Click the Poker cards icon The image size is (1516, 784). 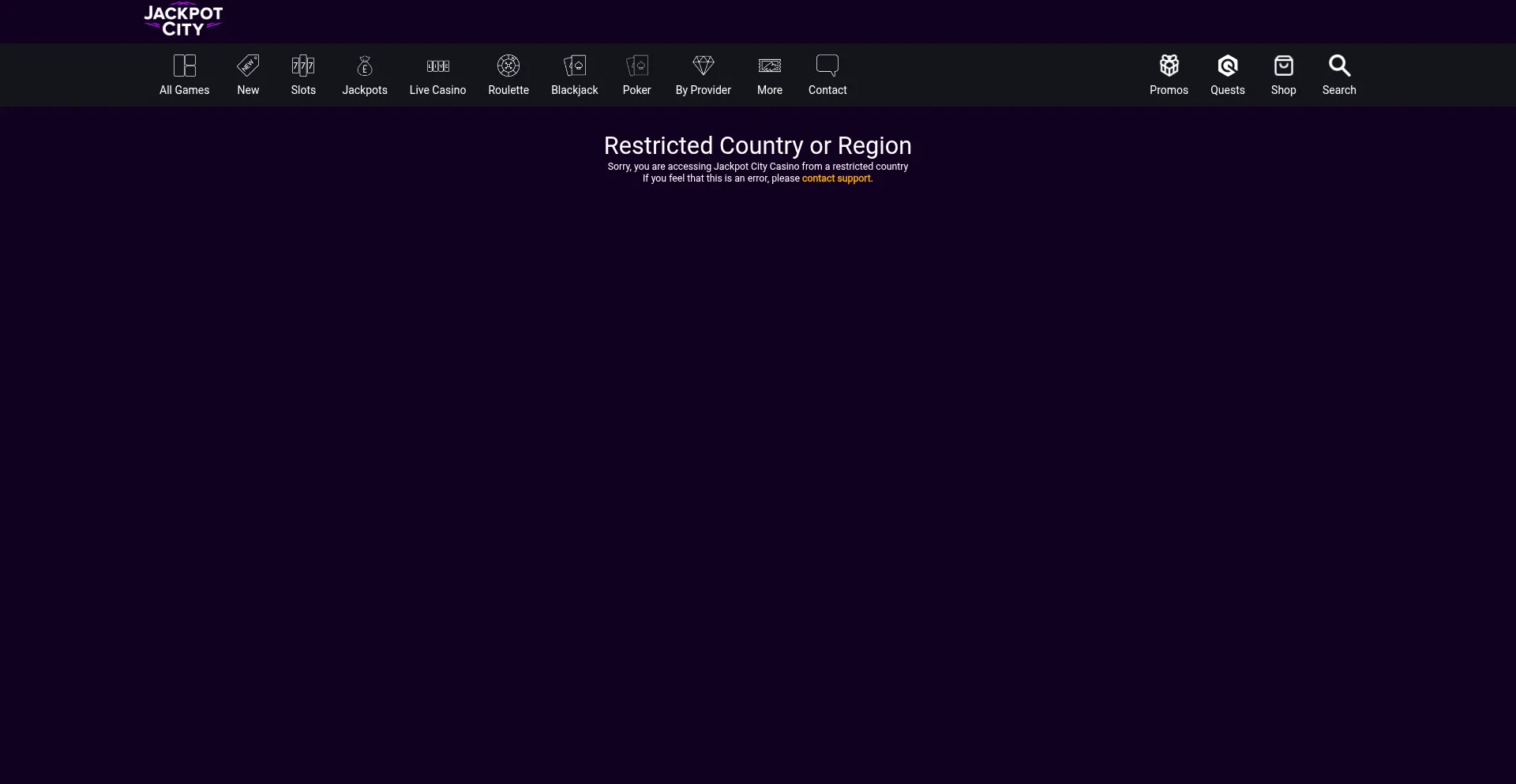tap(637, 66)
